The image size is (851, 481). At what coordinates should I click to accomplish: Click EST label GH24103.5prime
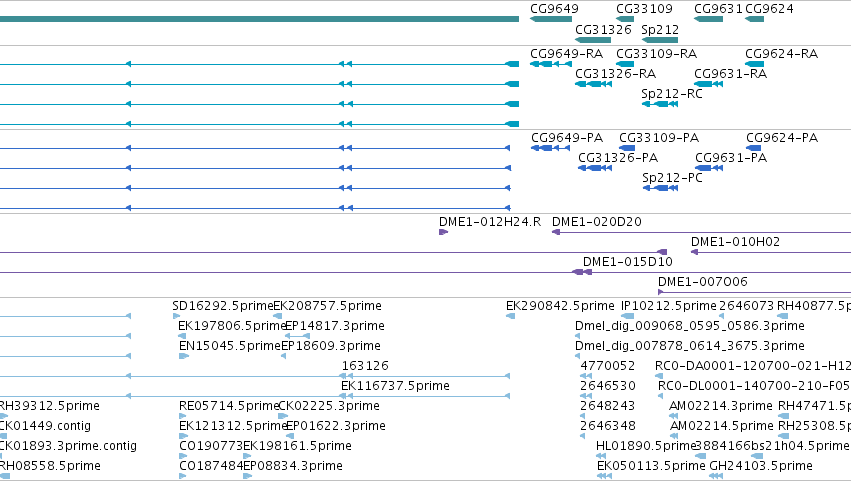[761, 466]
